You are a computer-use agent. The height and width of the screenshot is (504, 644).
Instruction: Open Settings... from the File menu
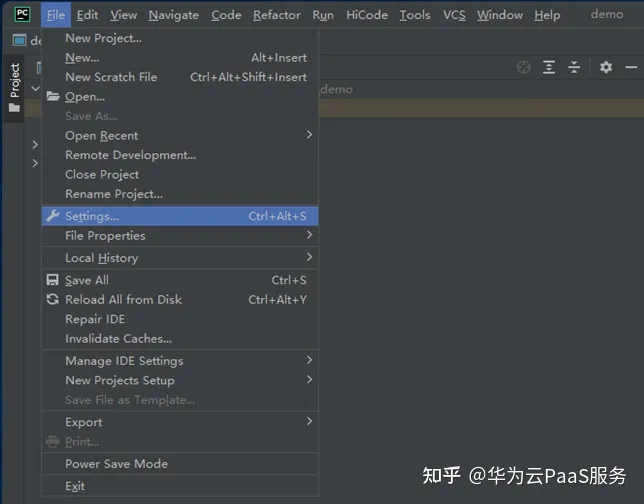click(180, 216)
